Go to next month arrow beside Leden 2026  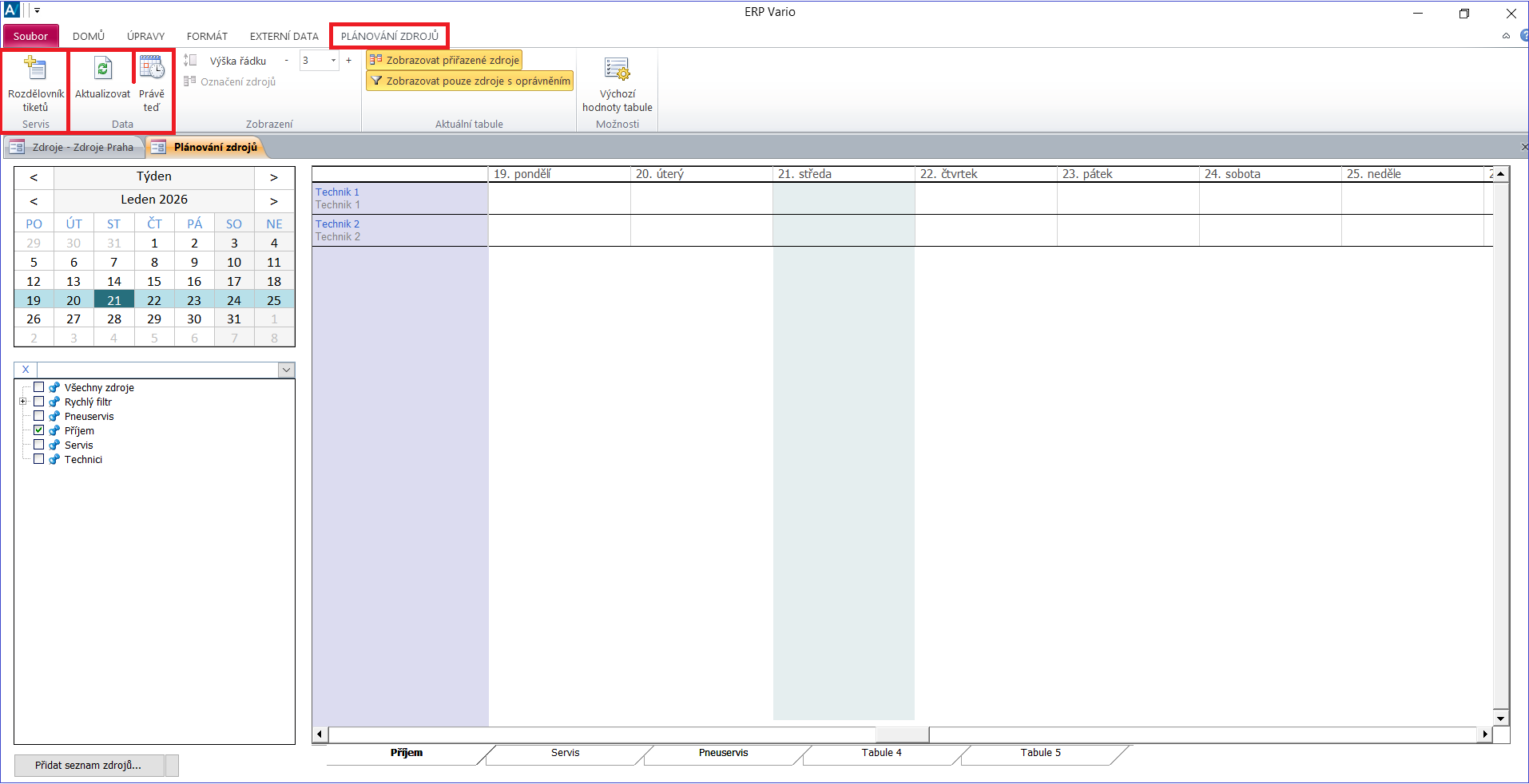[274, 200]
